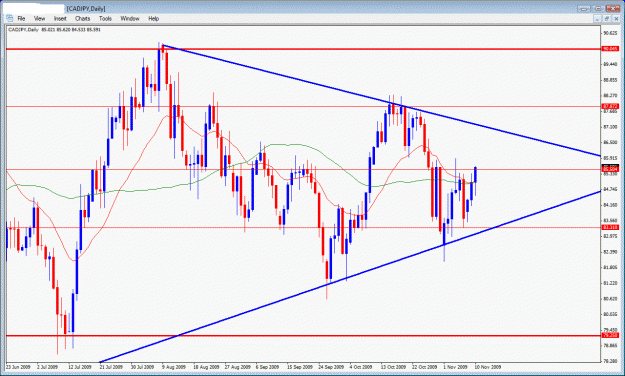This screenshot has width=625, height=376.
Task: Open the Charts menu
Action: [83, 18]
